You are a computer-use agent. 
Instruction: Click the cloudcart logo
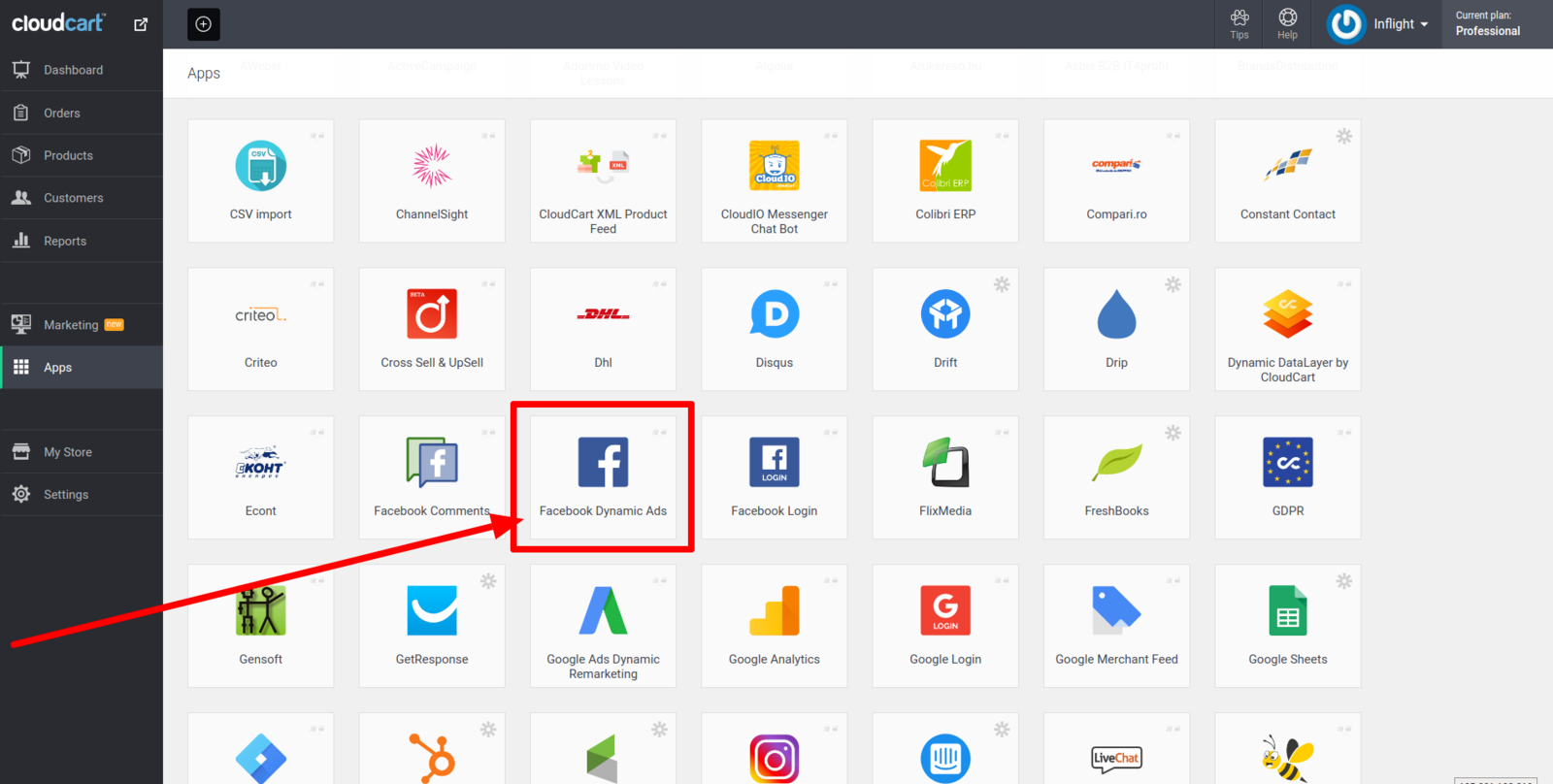[58, 23]
